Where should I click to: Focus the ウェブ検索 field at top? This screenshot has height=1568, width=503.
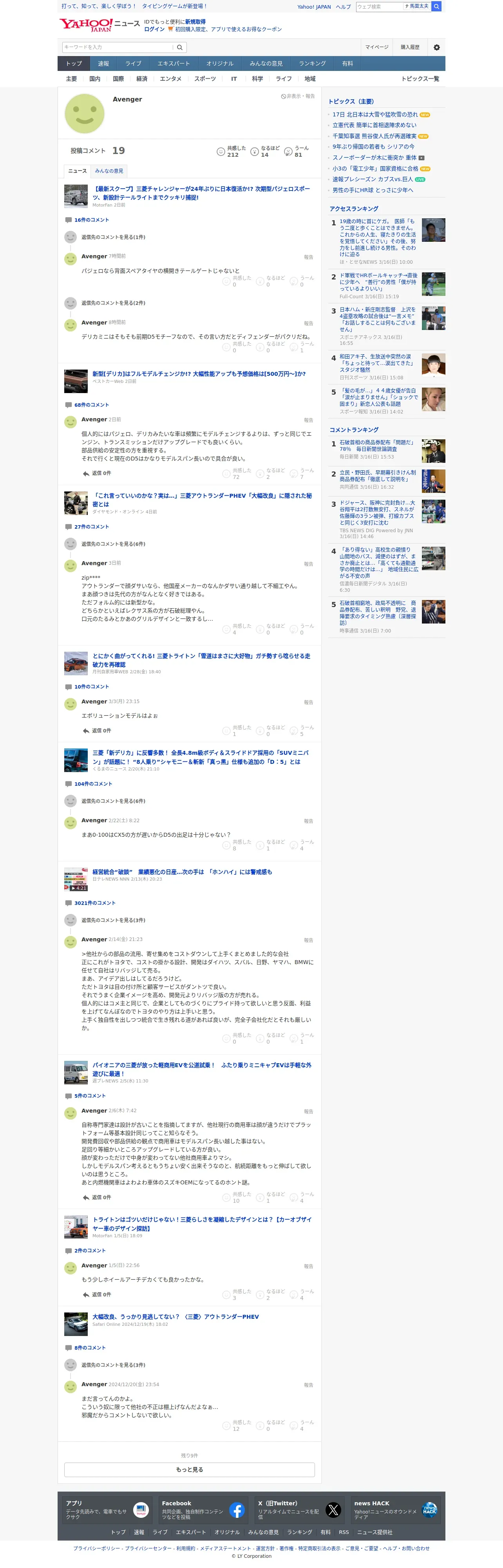(x=379, y=7)
